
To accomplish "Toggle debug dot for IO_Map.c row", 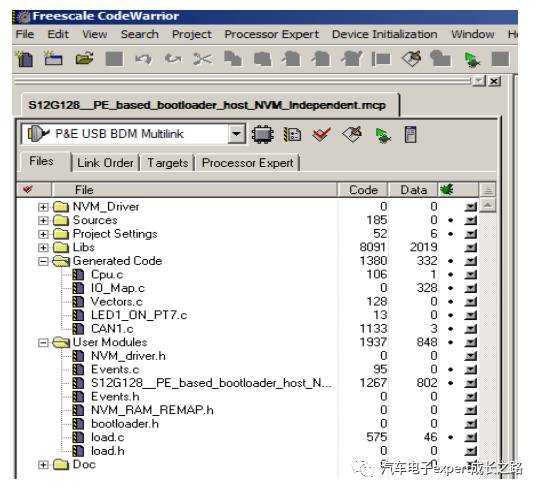I will coord(451,288).
